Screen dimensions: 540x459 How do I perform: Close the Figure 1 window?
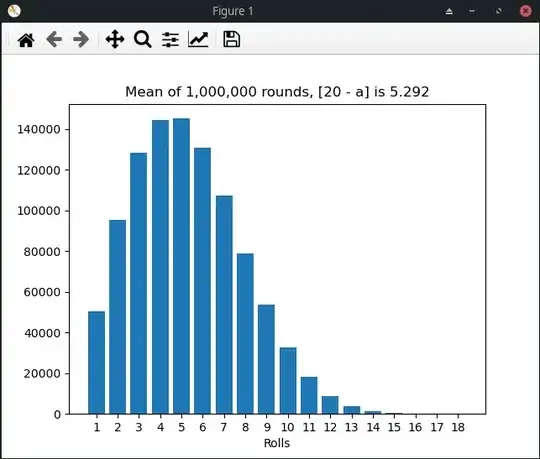526,11
